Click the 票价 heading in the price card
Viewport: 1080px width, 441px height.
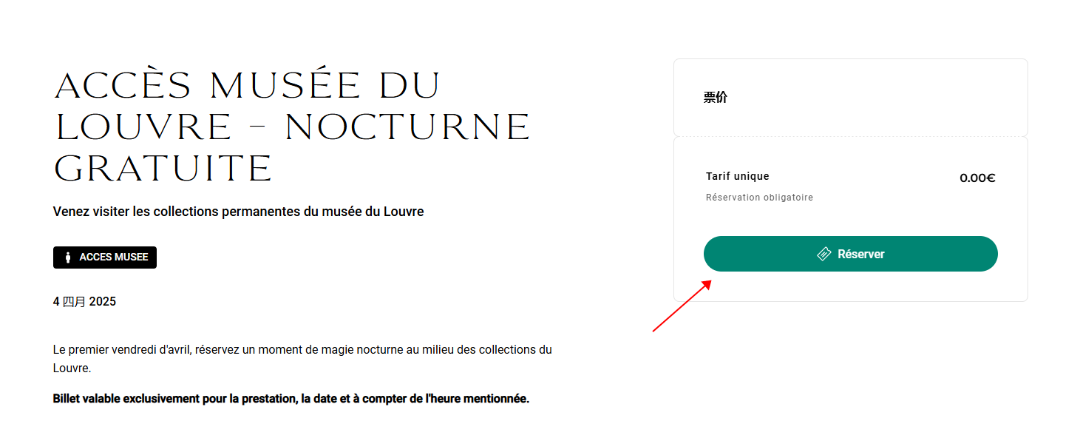715,98
